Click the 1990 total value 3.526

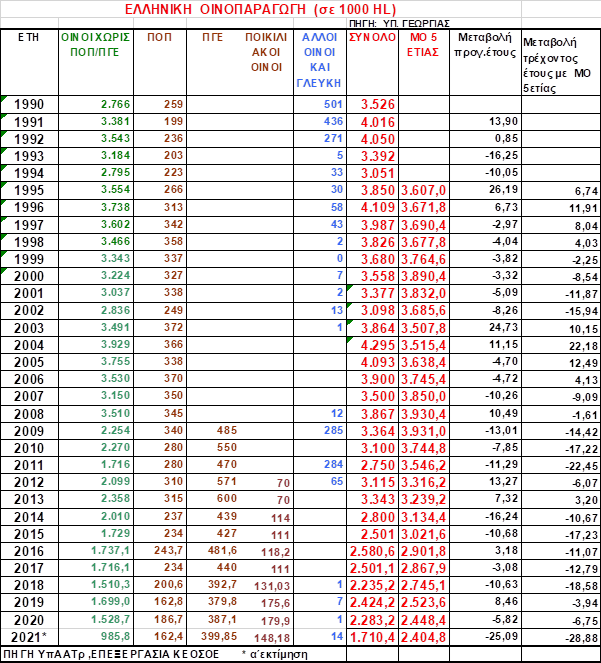(377, 104)
